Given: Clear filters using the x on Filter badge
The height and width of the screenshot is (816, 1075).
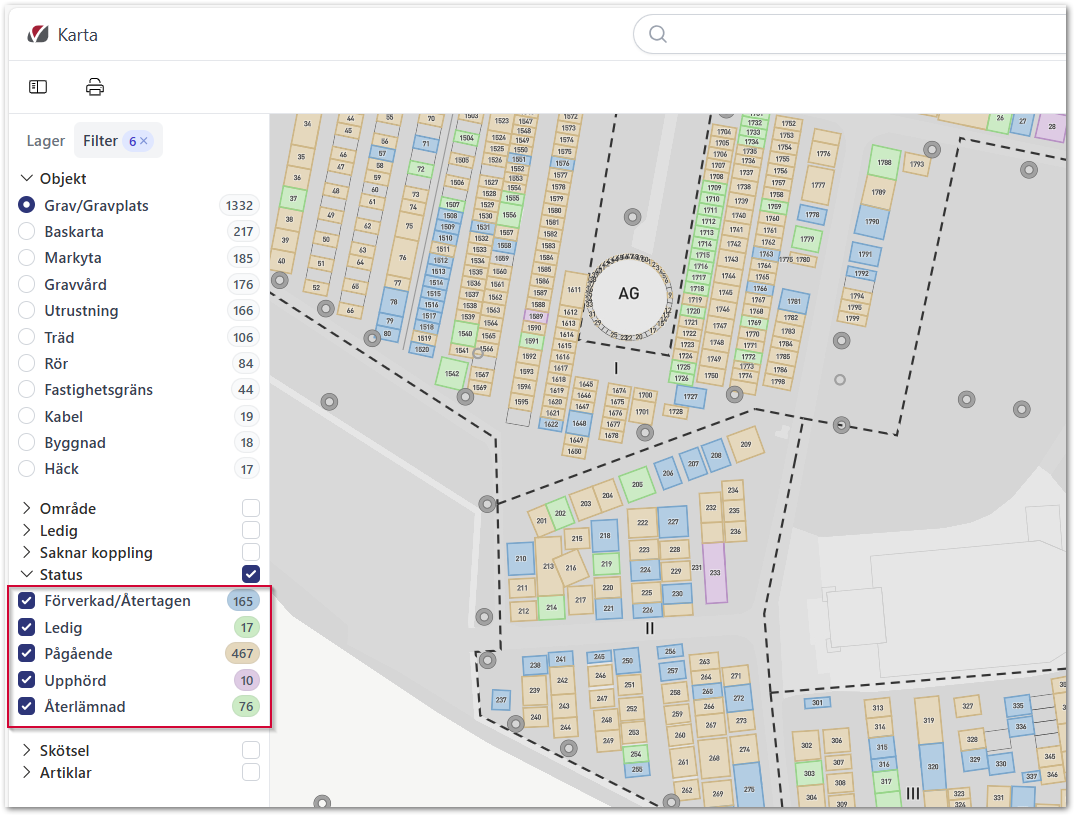Looking at the screenshot, I should [144, 141].
